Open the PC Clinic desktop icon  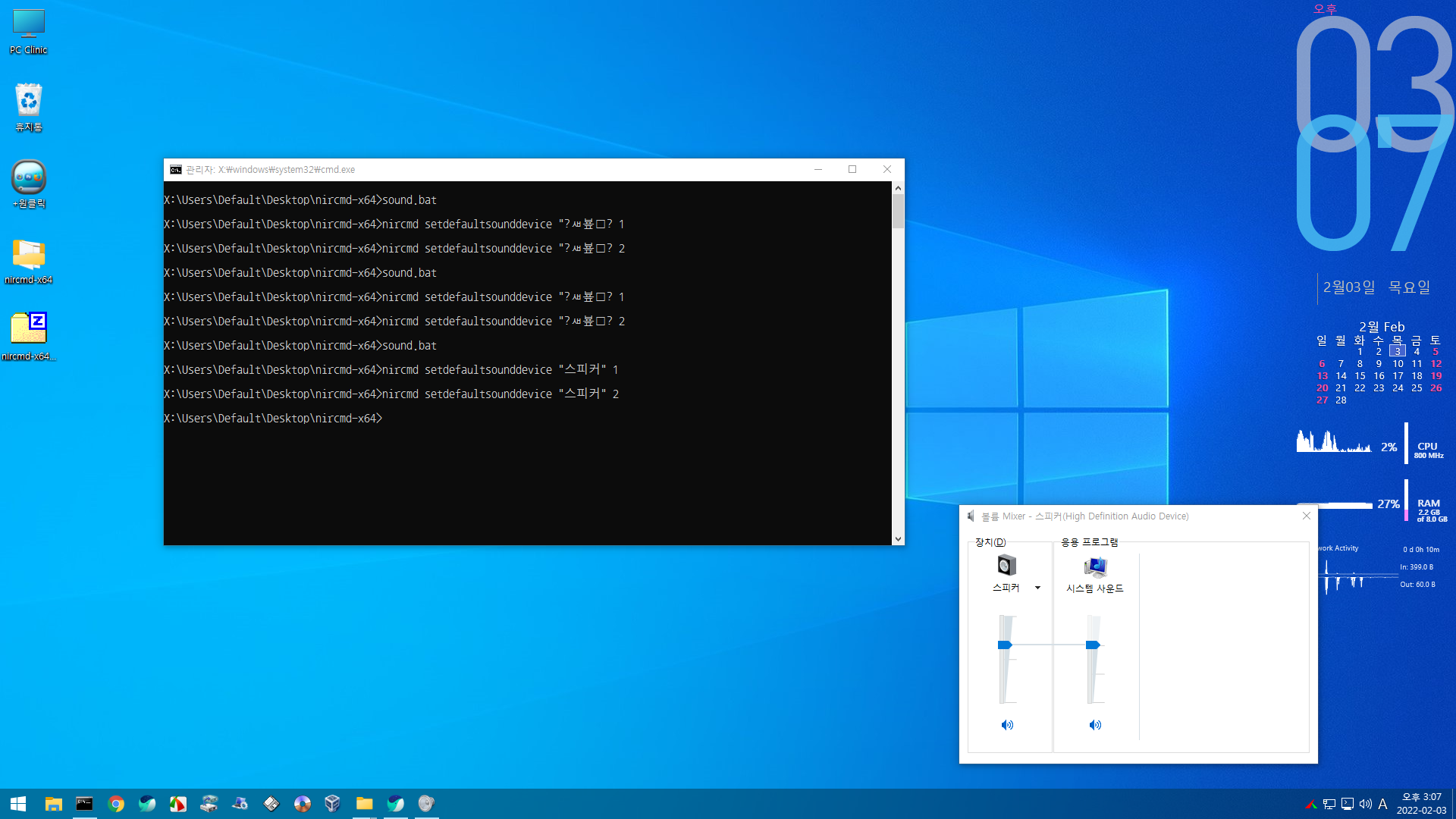pos(28,31)
